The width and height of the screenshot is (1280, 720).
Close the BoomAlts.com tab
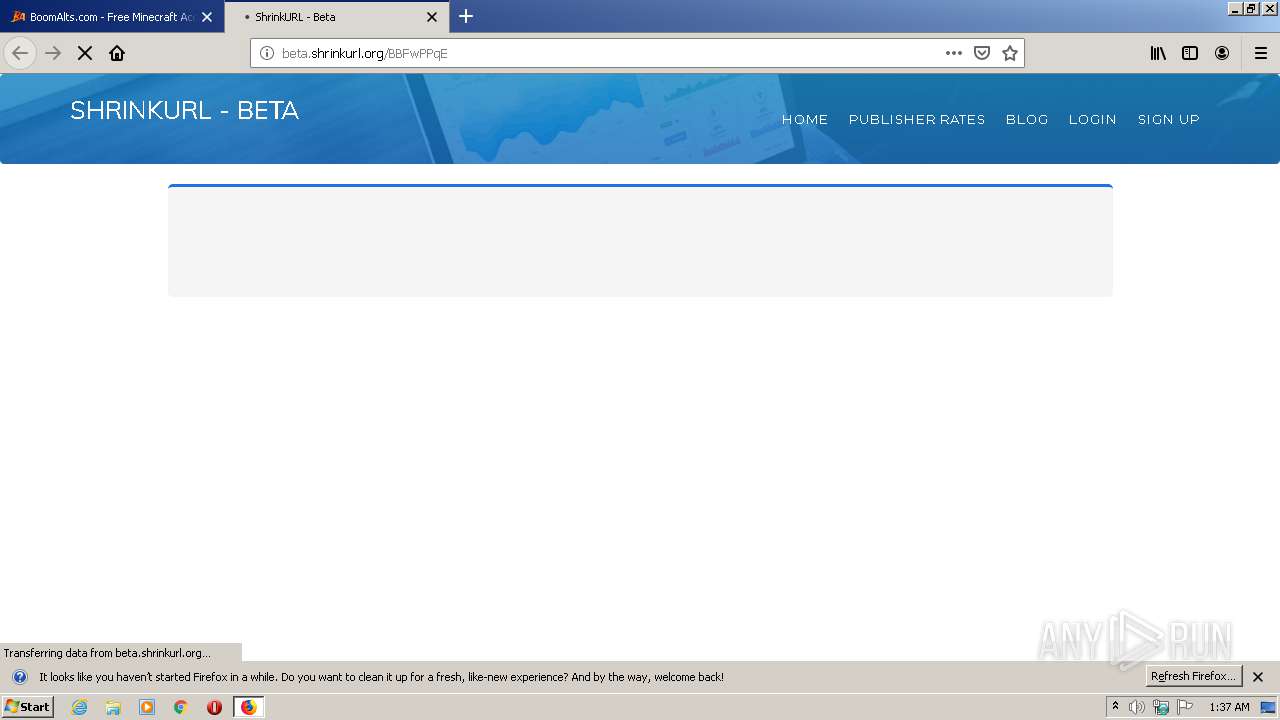[207, 17]
